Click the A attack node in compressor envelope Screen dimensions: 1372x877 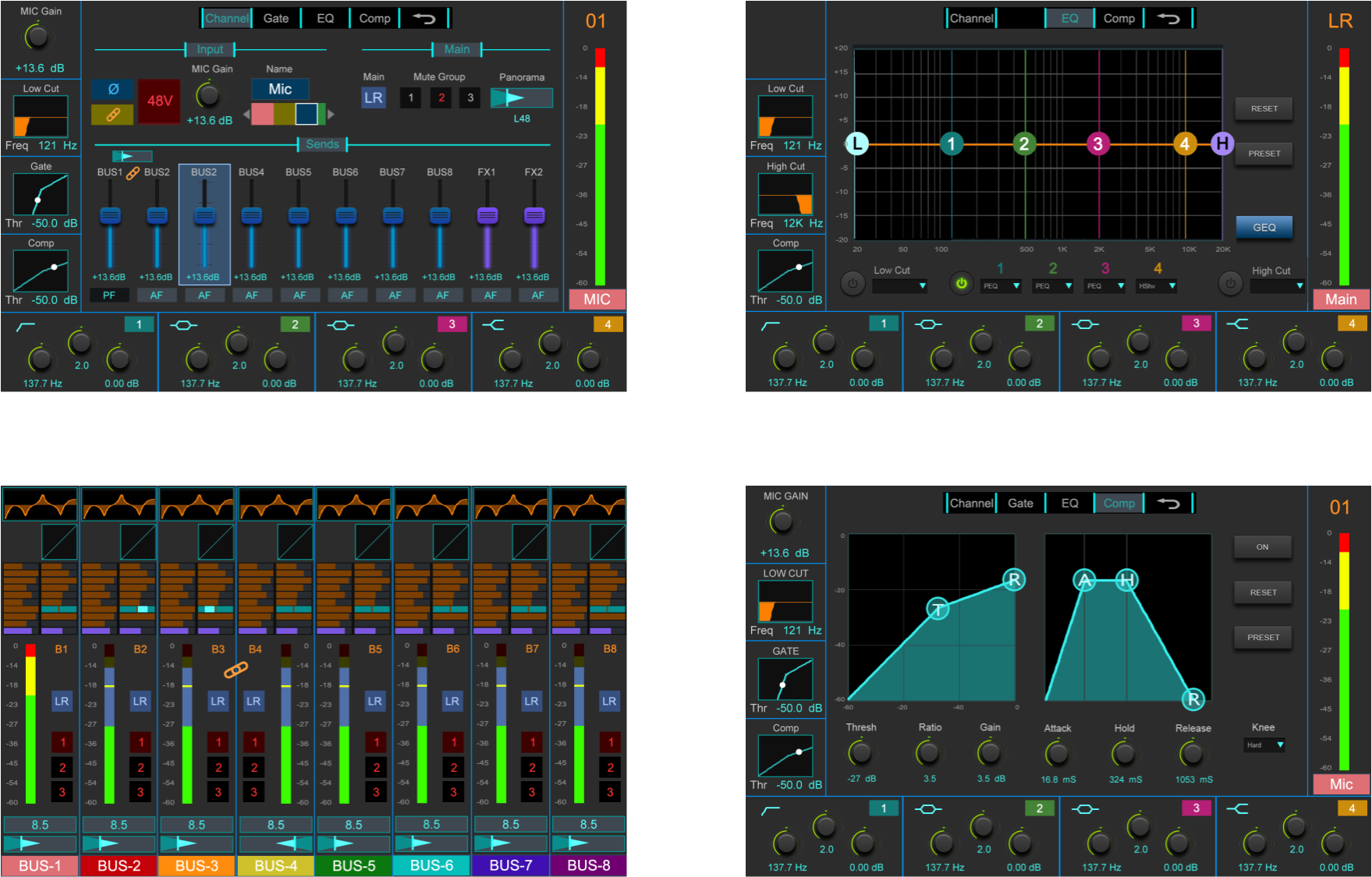click(x=1084, y=580)
